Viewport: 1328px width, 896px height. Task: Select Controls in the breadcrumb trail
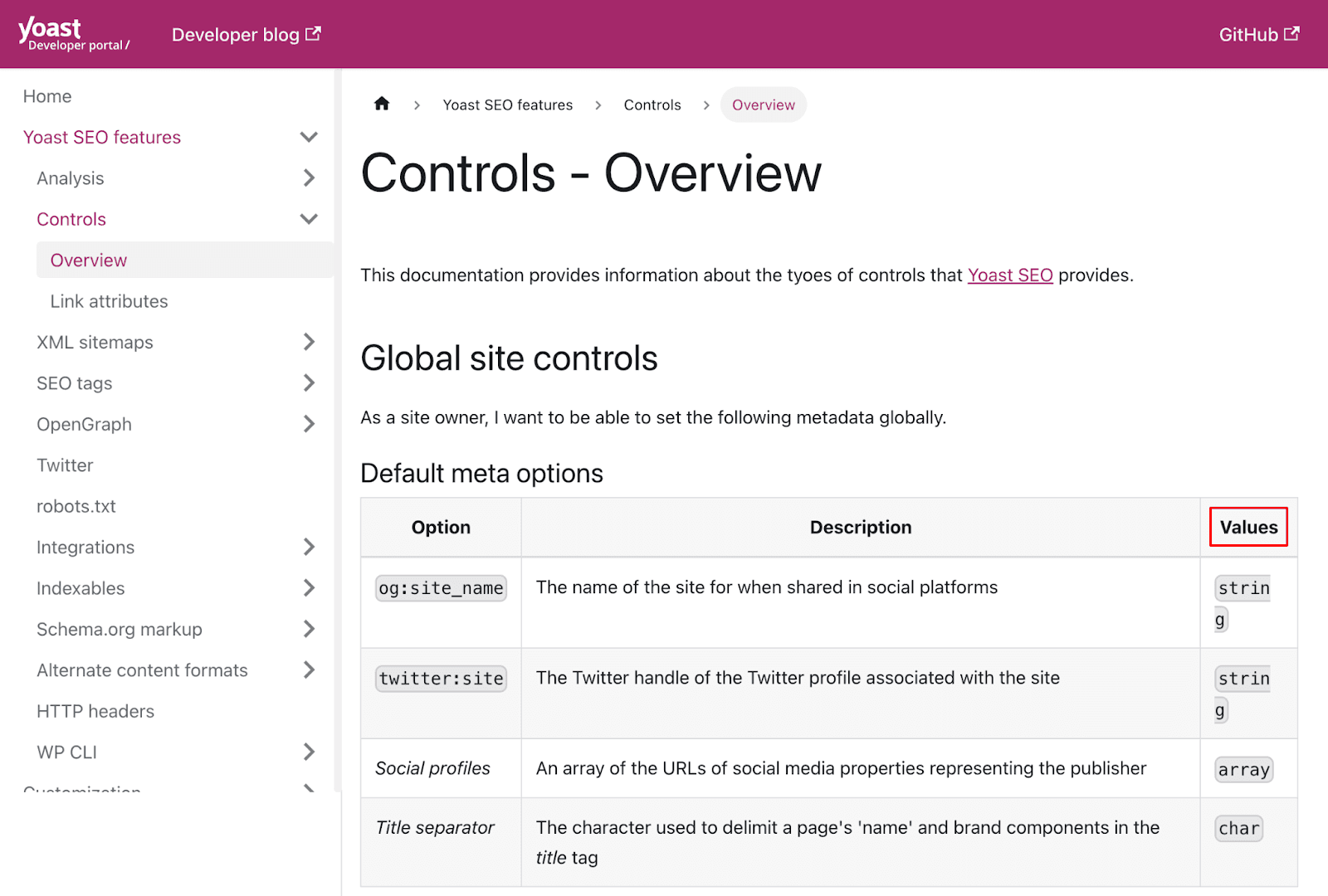click(652, 105)
